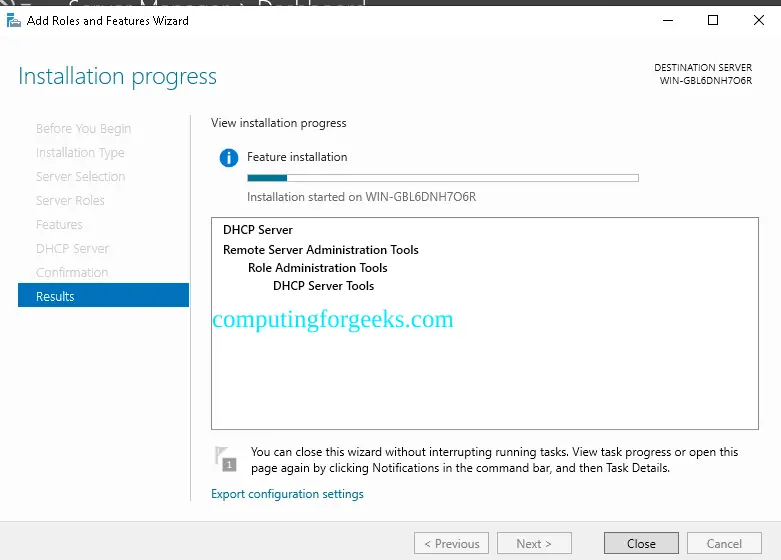Click the DESTINATION SERVER name text
The width and height of the screenshot is (781, 560).
tap(706, 80)
